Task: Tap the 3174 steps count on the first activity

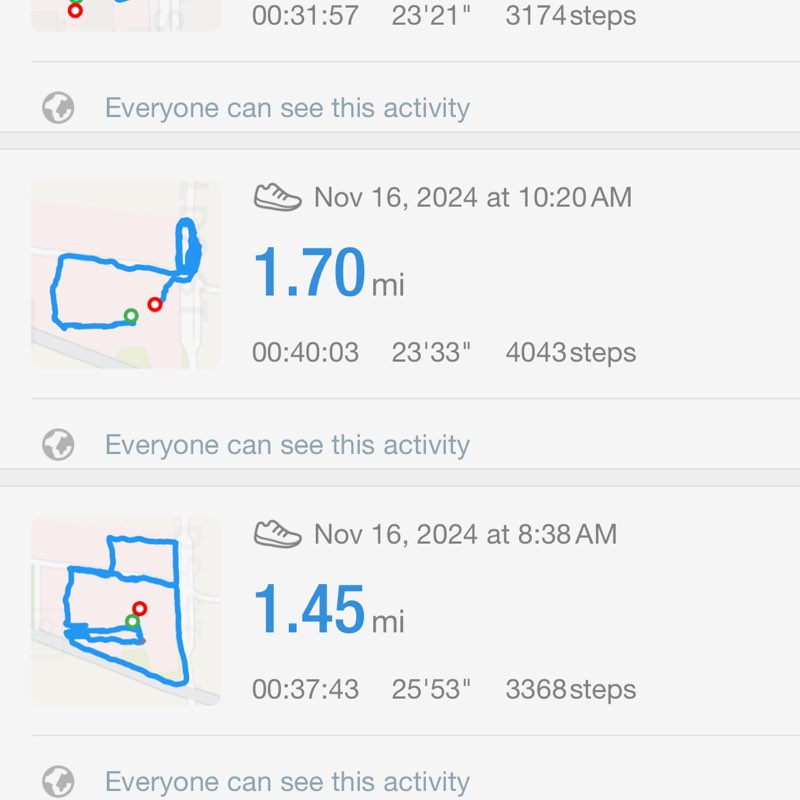Action: coord(570,16)
